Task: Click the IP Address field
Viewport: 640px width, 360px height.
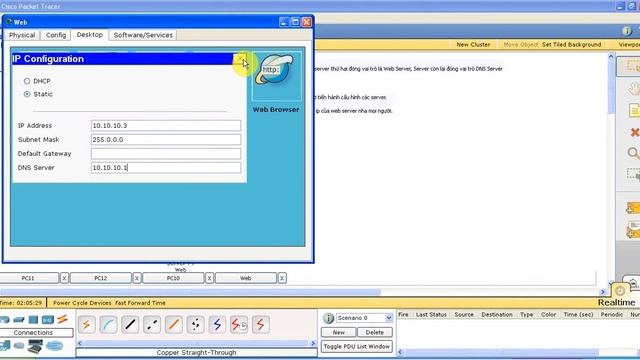Action: (x=166, y=126)
